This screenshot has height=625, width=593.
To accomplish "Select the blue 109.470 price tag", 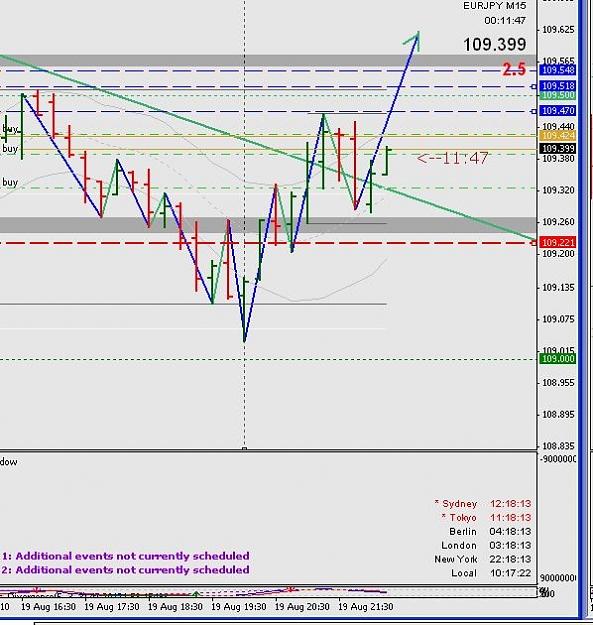I will click(x=558, y=110).
